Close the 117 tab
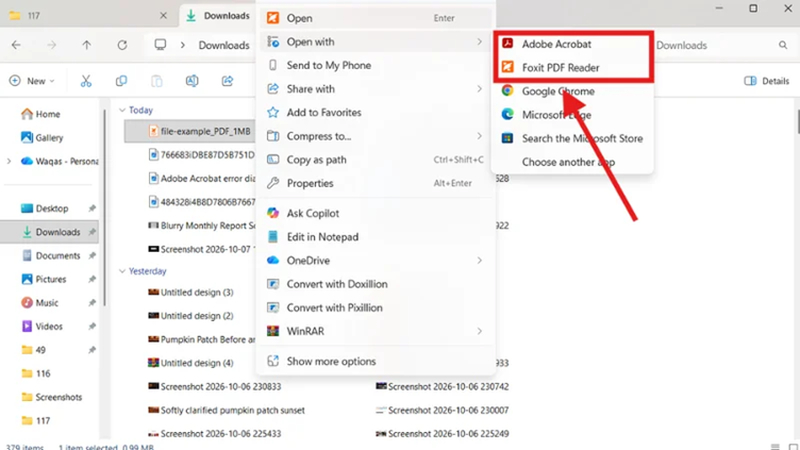The image size is (800, 450). (163, 15)
